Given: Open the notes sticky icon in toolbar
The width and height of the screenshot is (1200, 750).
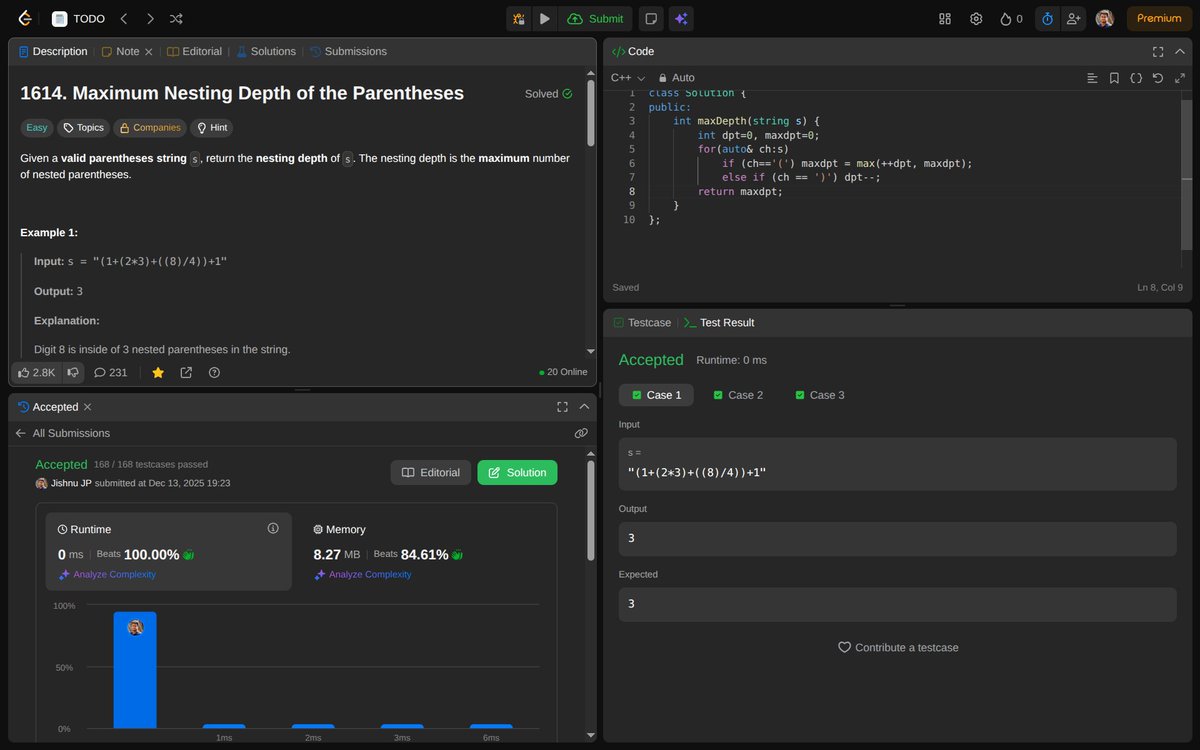Looking at the screenshot, I should point(651,18).
